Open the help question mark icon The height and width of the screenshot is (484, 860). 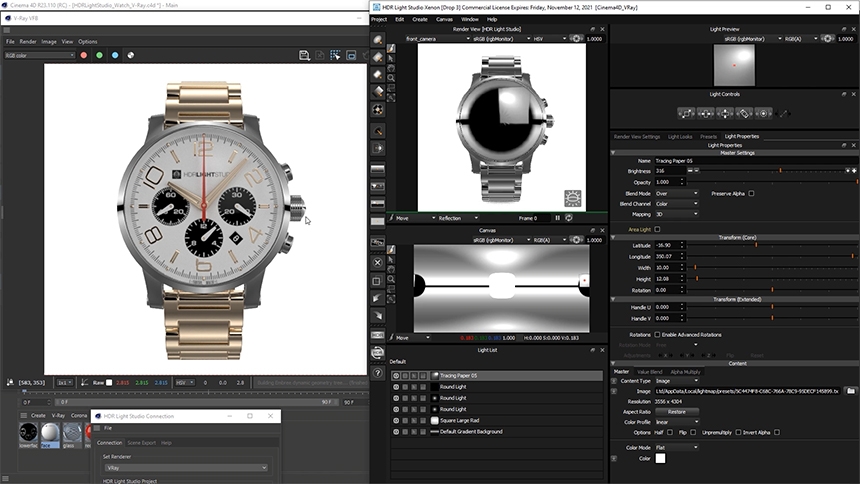click(x=377, y=373)
